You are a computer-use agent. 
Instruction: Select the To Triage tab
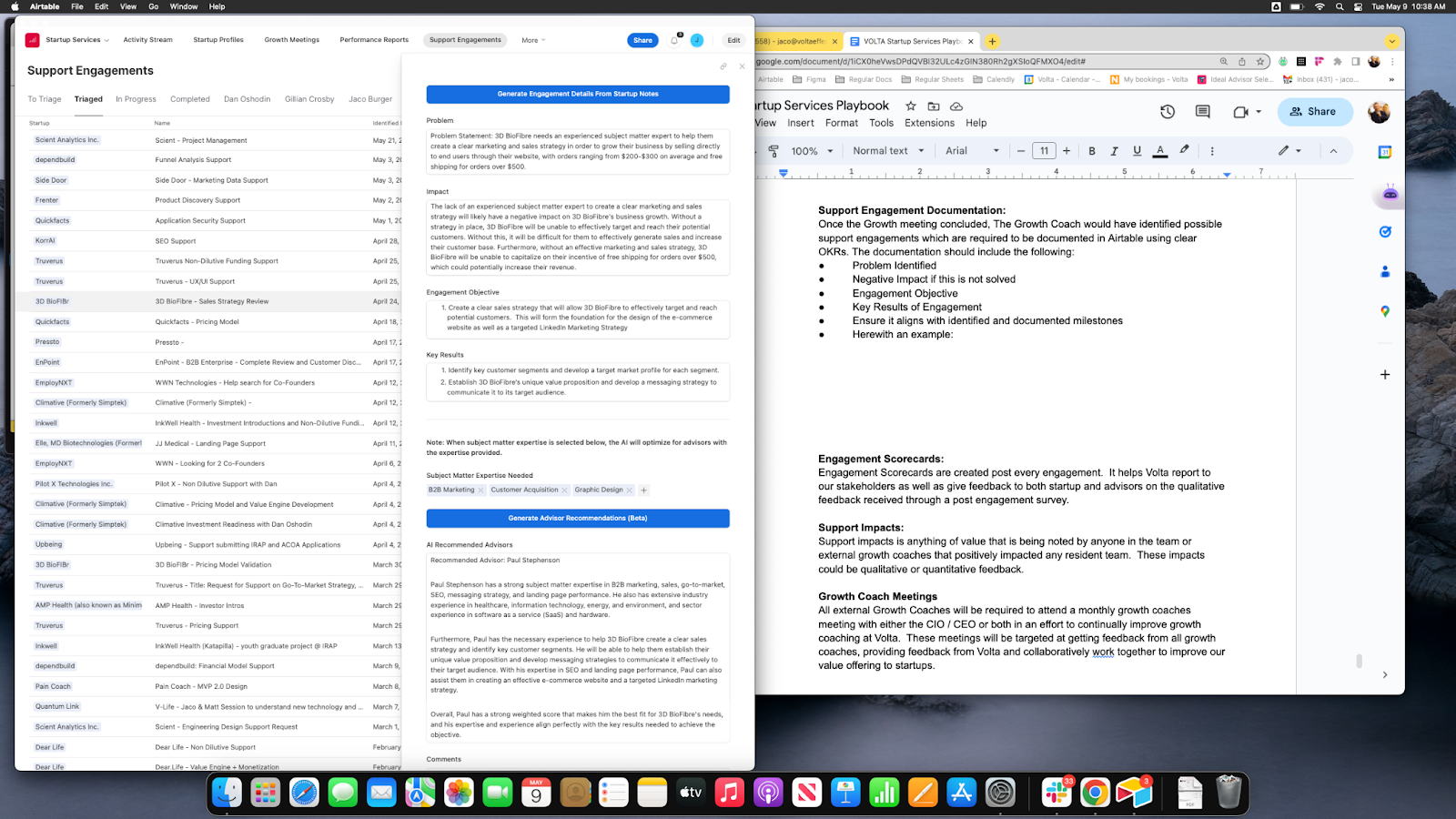(45, 99)
